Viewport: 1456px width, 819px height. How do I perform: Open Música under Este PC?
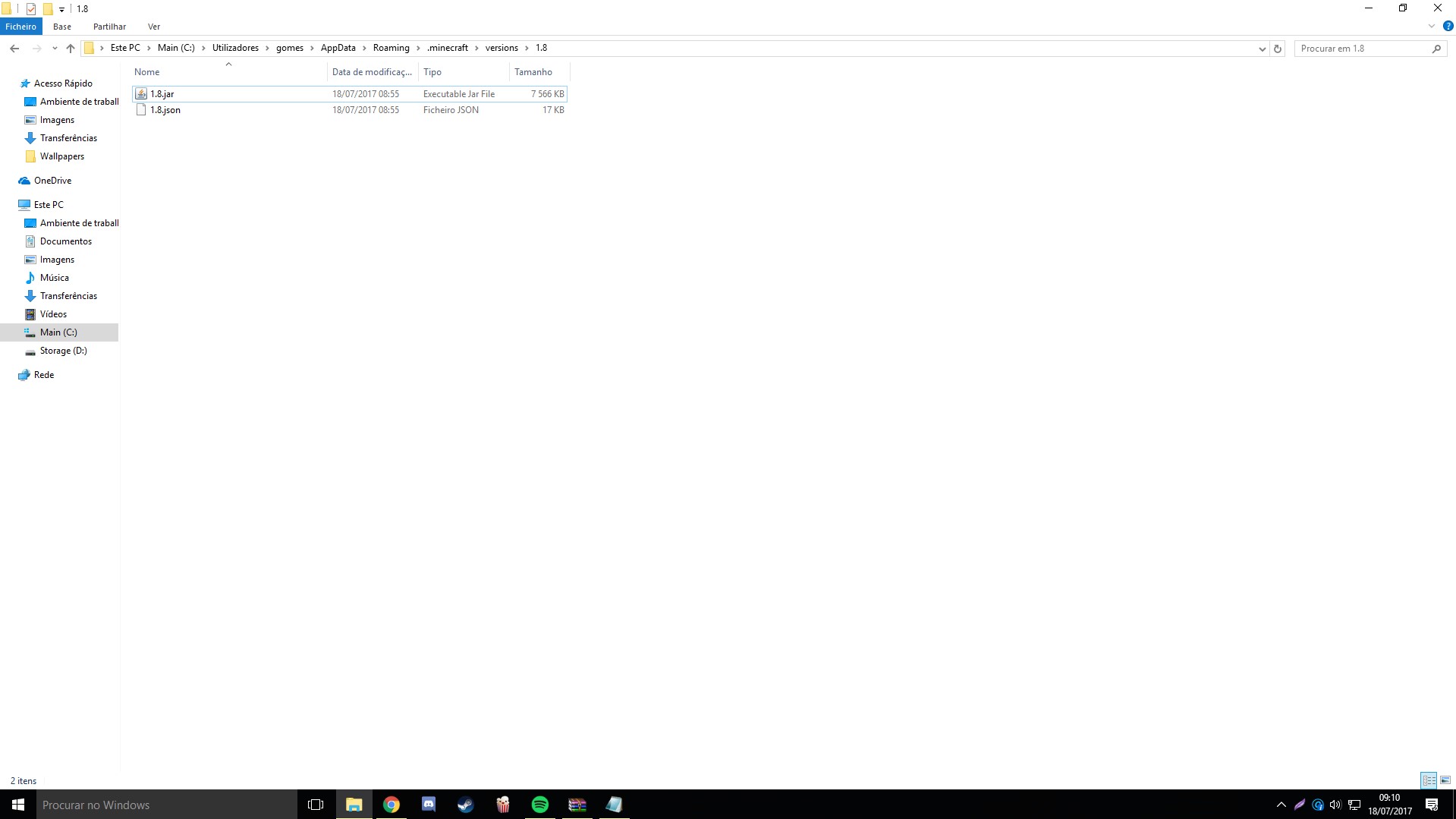pyautogui.click(x=54, y=278)
